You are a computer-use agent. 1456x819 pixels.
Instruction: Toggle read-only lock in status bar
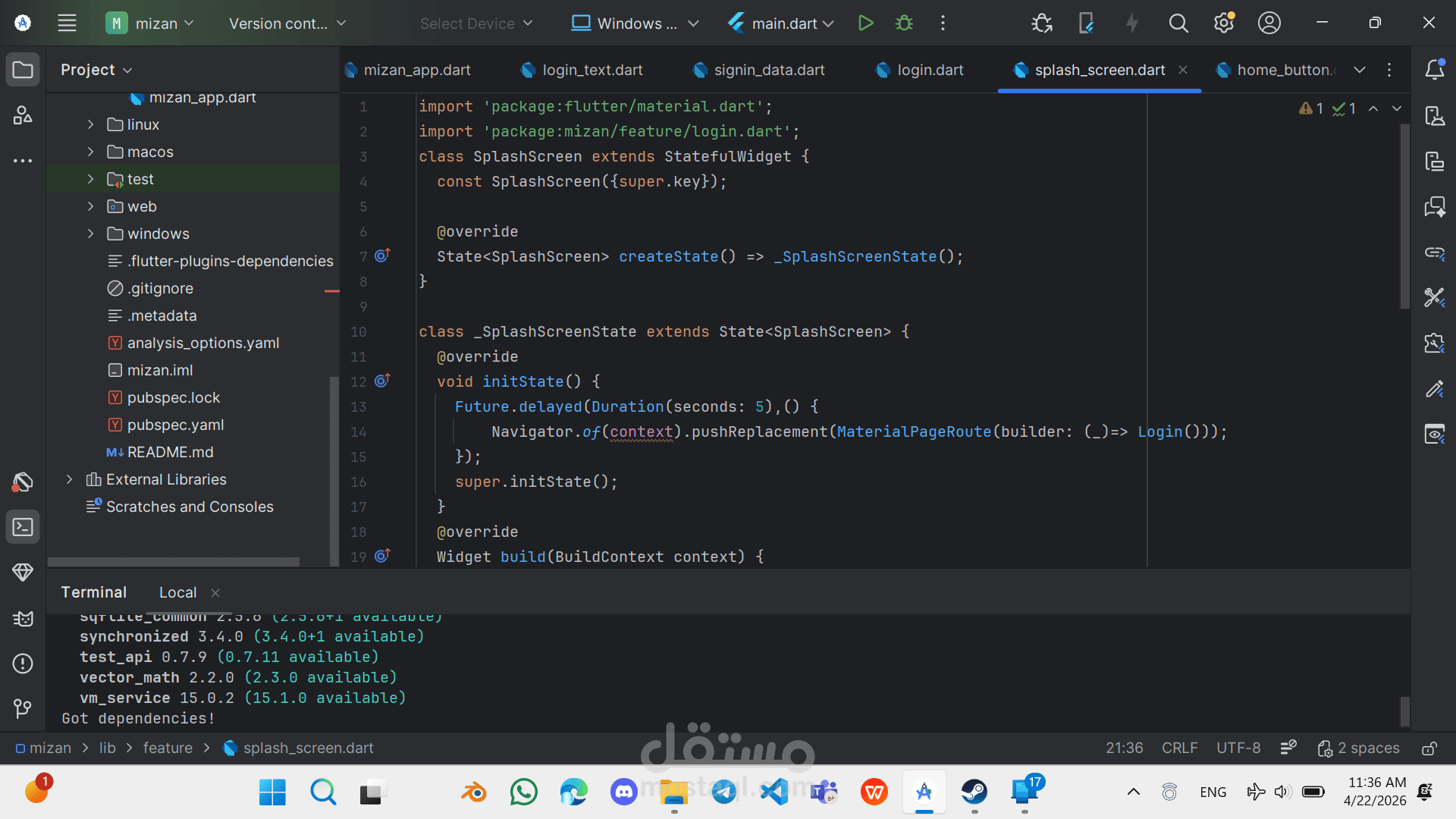tap(1429, 748)
